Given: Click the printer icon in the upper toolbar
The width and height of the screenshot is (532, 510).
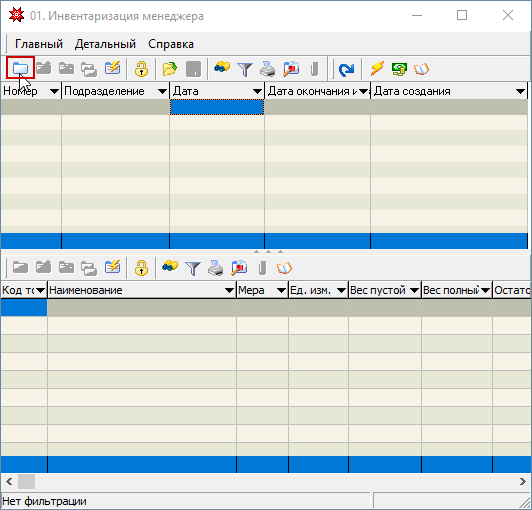Looking at the screenshot, I should pos(268,69).
